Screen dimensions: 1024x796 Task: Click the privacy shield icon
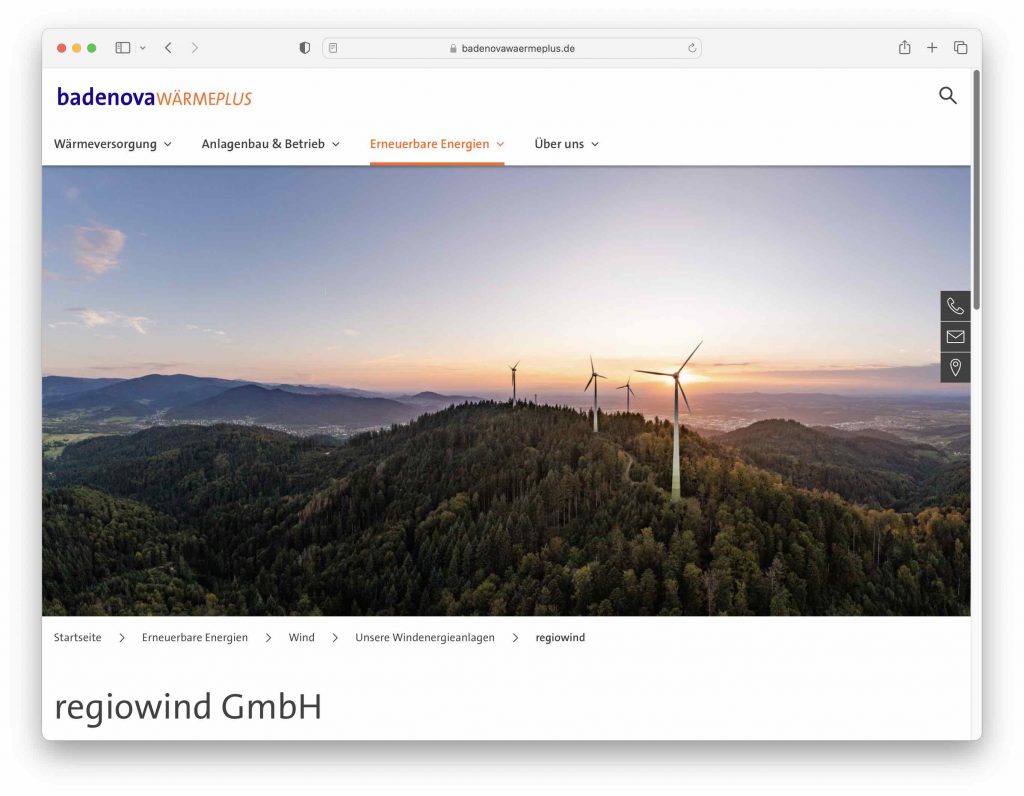tap(304, 48)
